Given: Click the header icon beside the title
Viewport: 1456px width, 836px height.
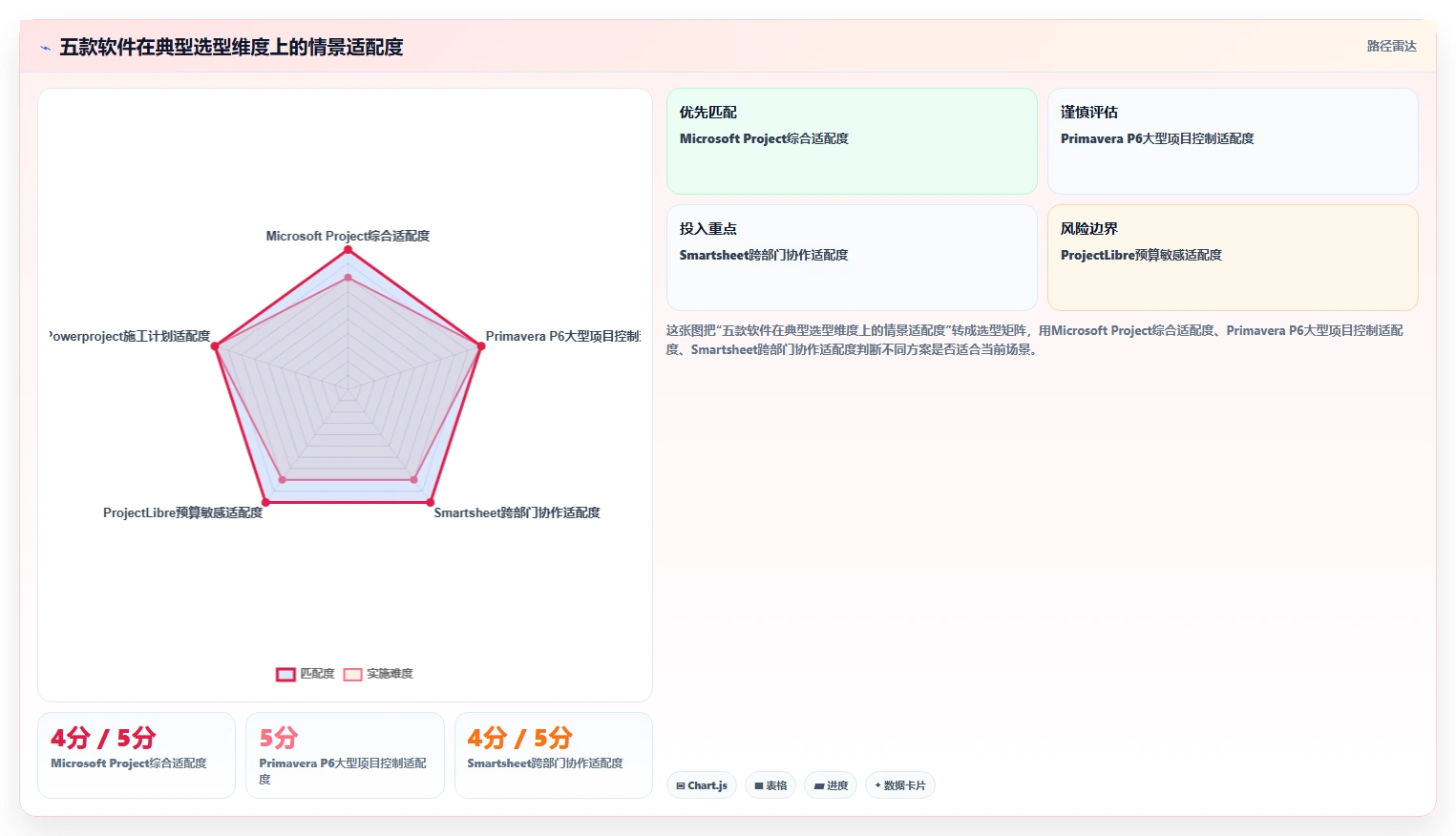Looking at the screenshot, I should 45,48.
